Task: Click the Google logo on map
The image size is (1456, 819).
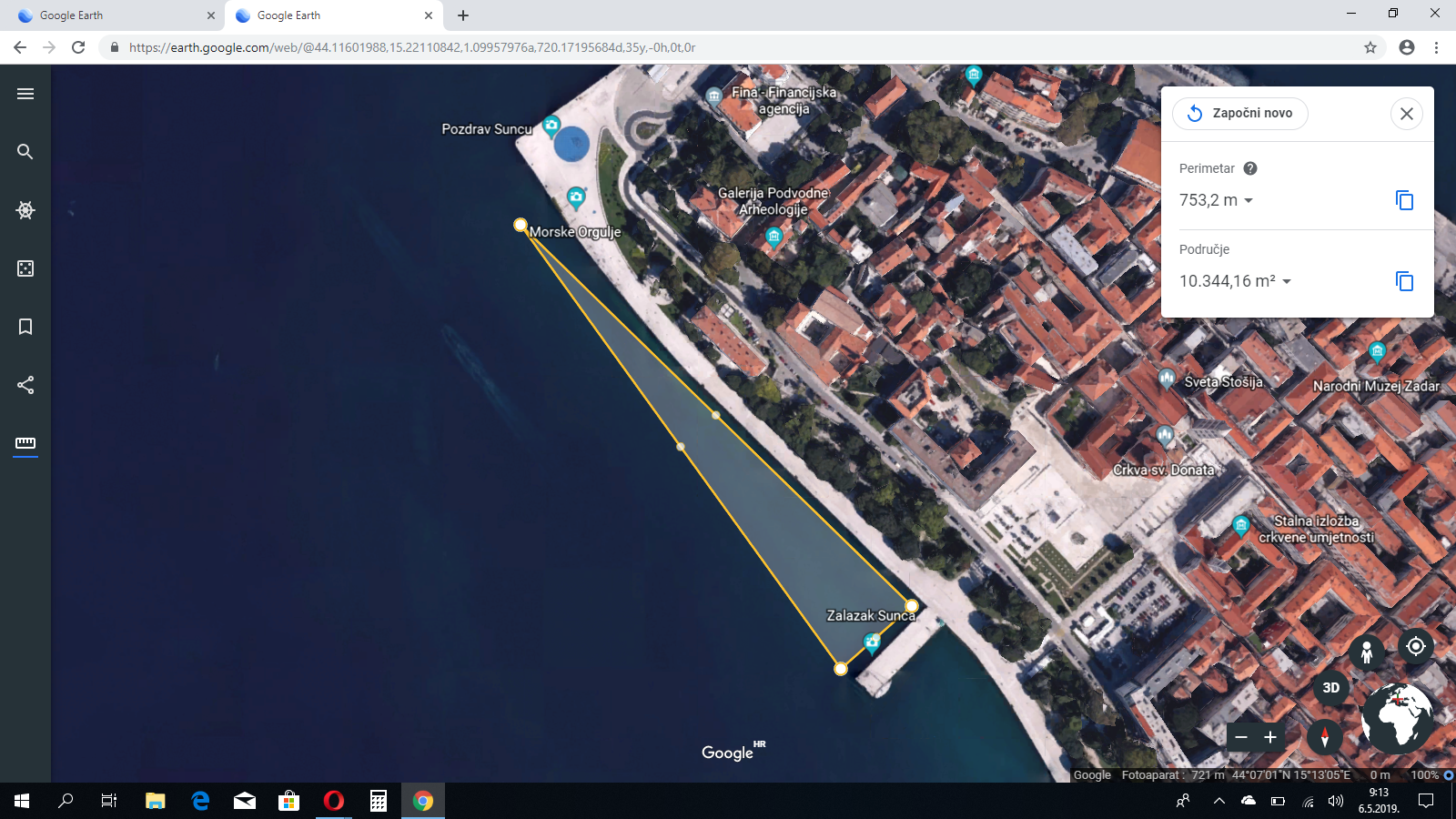Action: [x=733, y=752]
